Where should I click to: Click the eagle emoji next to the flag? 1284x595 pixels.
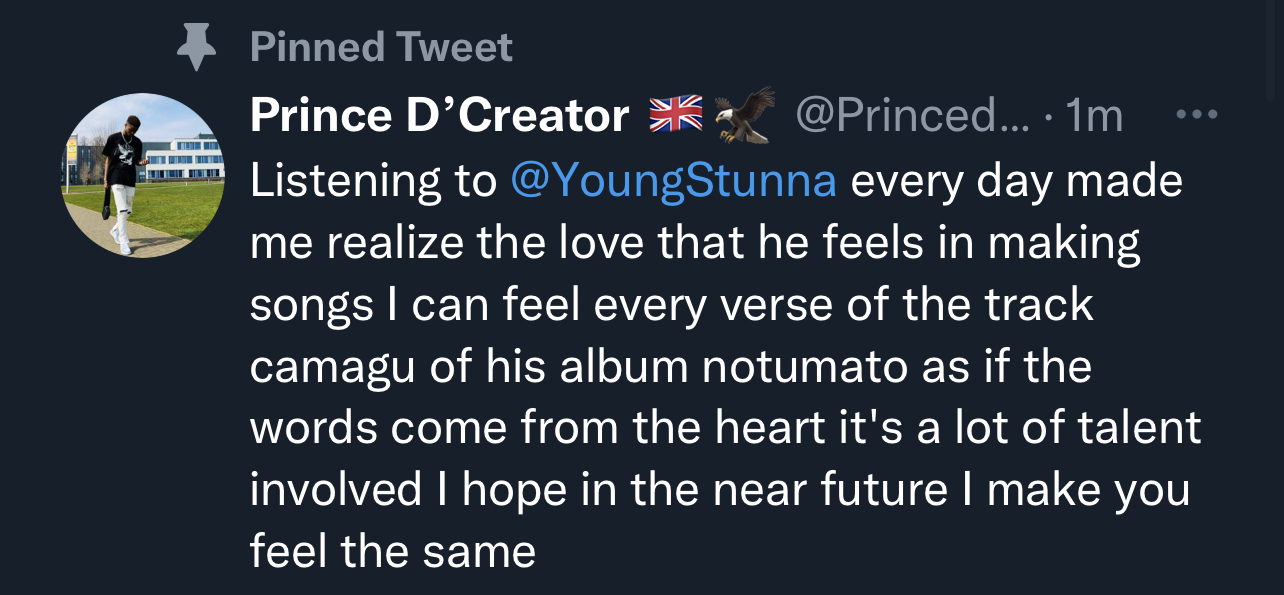click(x=745, y=114)
